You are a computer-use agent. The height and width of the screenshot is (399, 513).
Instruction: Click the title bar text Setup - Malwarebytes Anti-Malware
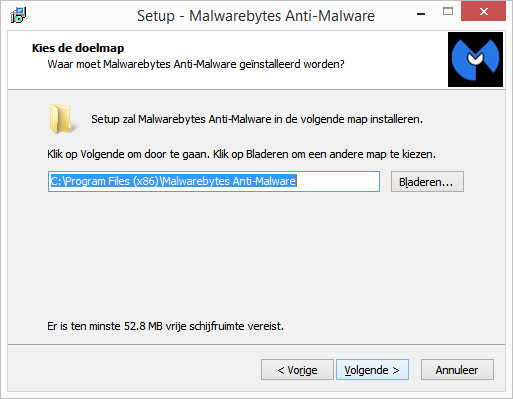point(256,16)
